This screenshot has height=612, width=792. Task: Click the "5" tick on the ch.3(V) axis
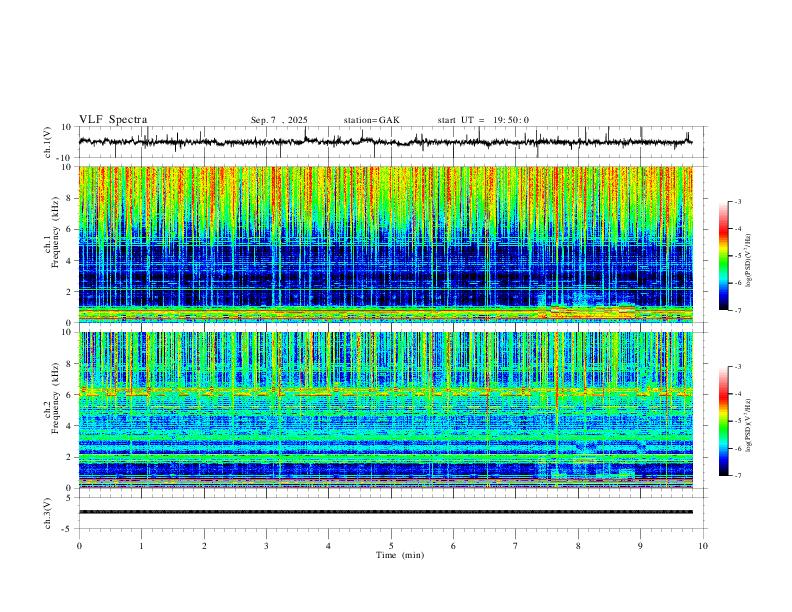click(69, 497)
